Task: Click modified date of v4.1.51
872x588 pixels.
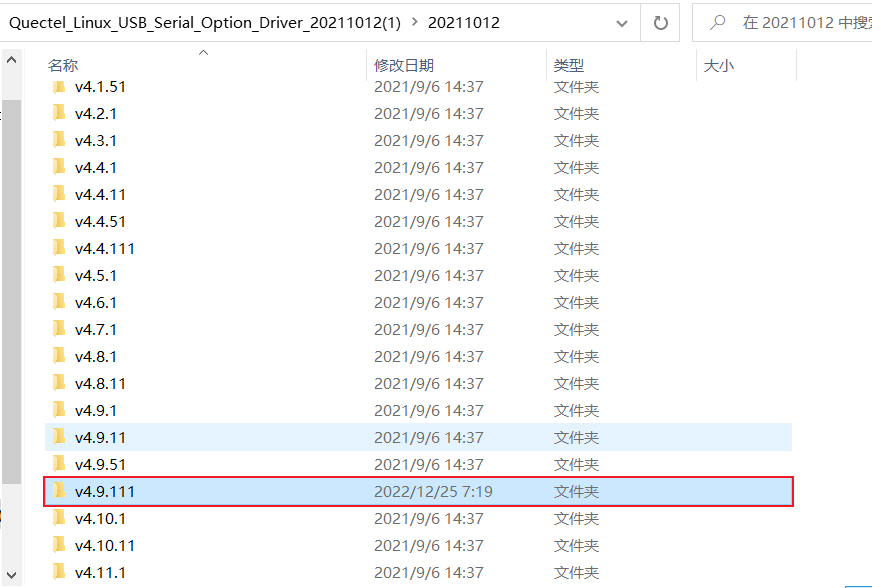Action: [429, 87]
